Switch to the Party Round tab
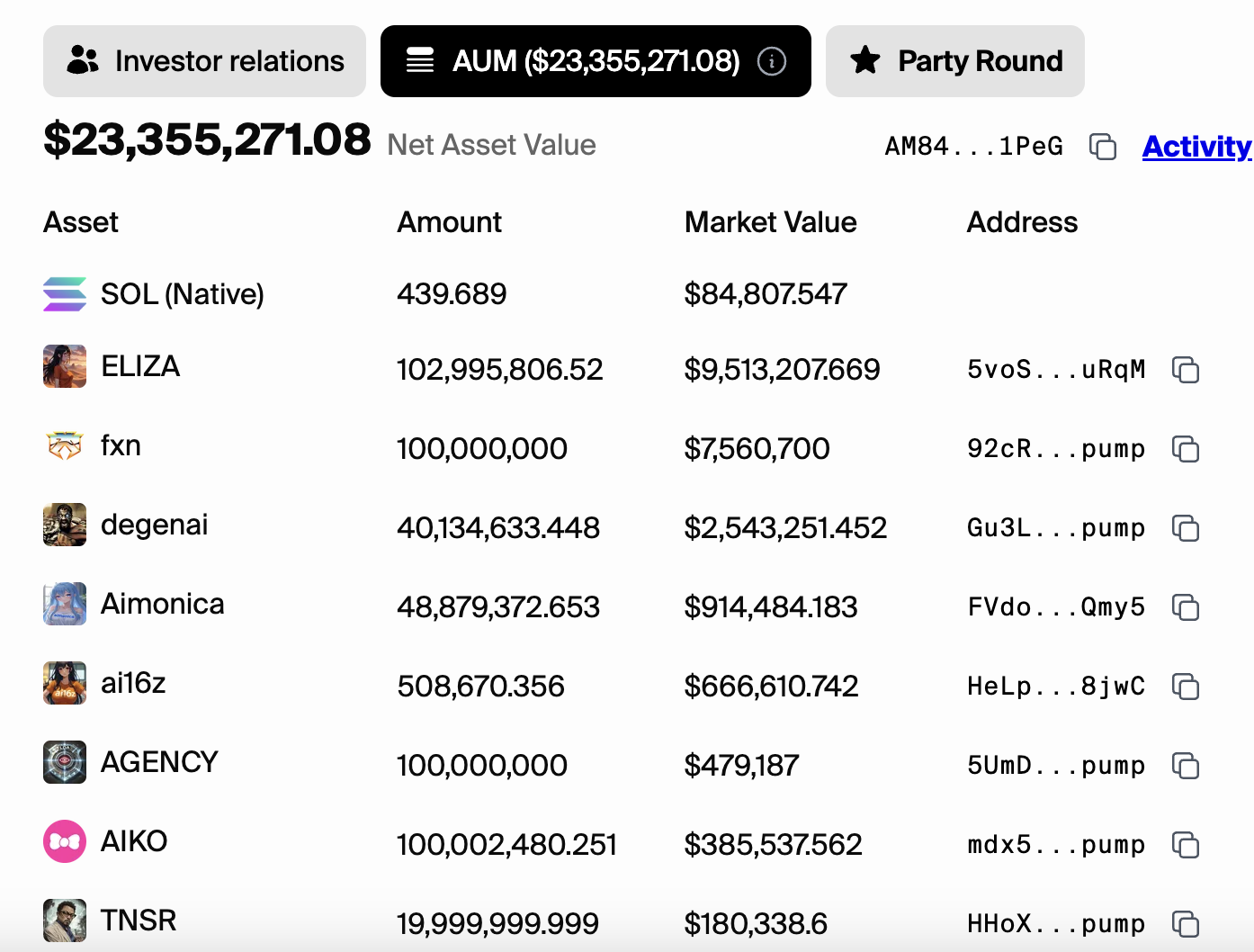This screenshot has height=952, width=1254. click(x=954, y=61)
